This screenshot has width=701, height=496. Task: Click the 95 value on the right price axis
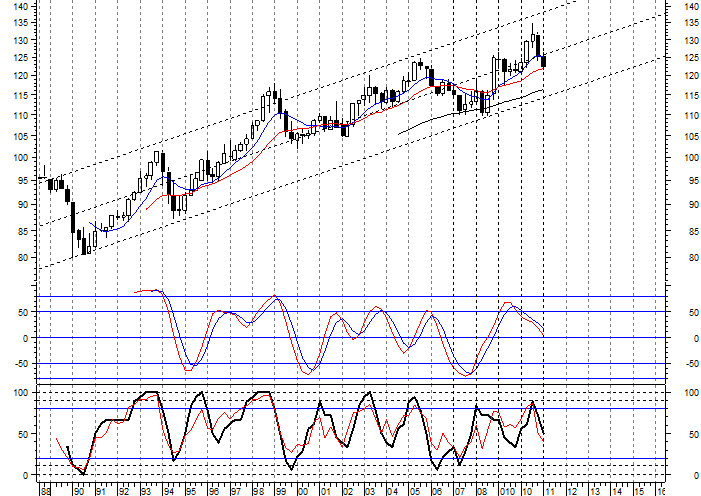[695, 181]
